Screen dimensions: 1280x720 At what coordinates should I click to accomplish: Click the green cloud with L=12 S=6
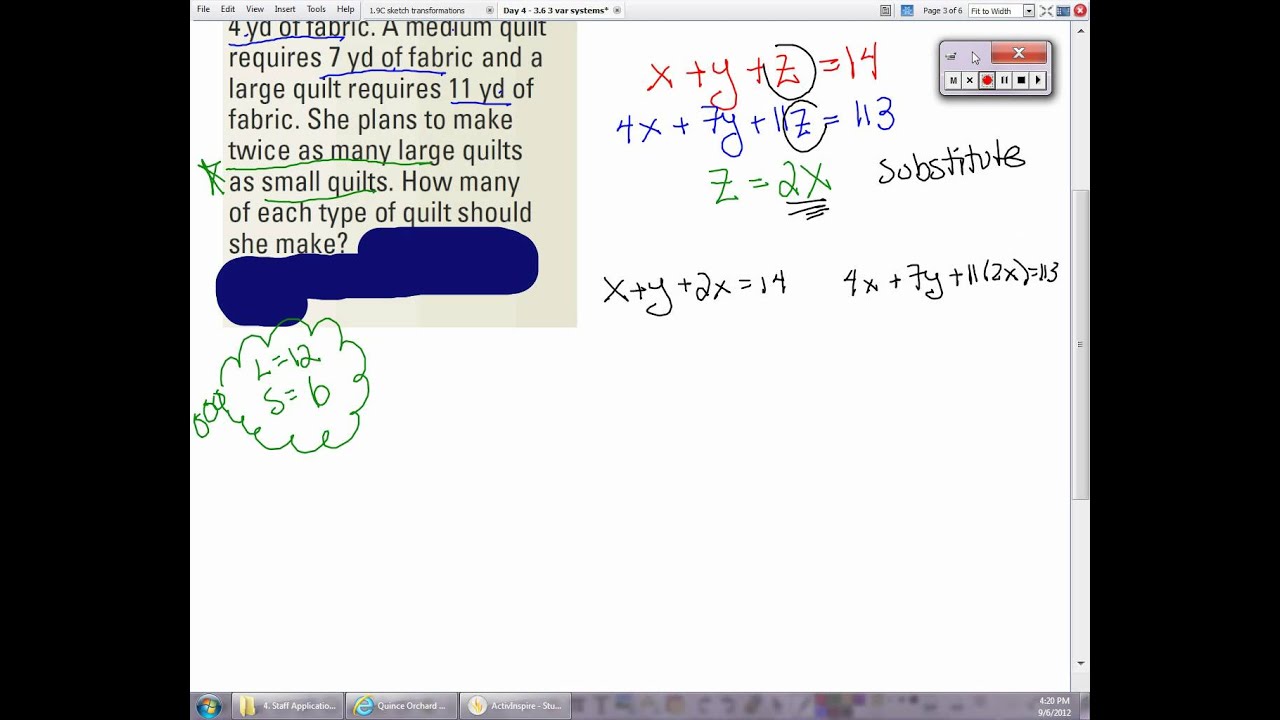(292, 385)
